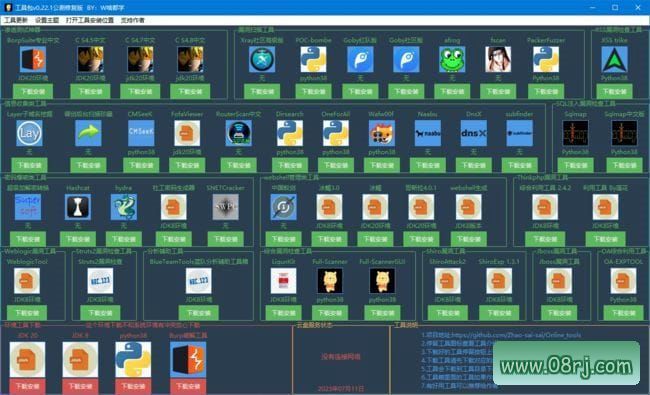Click the 'Full-Scanner' tool name label
The image size is (650, 395).
tap(330, 262)
